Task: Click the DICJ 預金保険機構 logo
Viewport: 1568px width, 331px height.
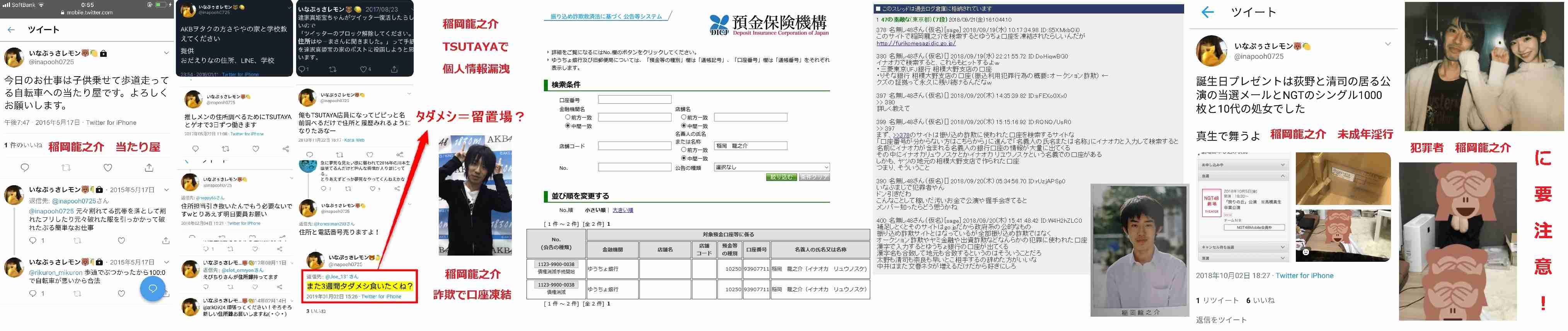Action: (x=769, y=24)
